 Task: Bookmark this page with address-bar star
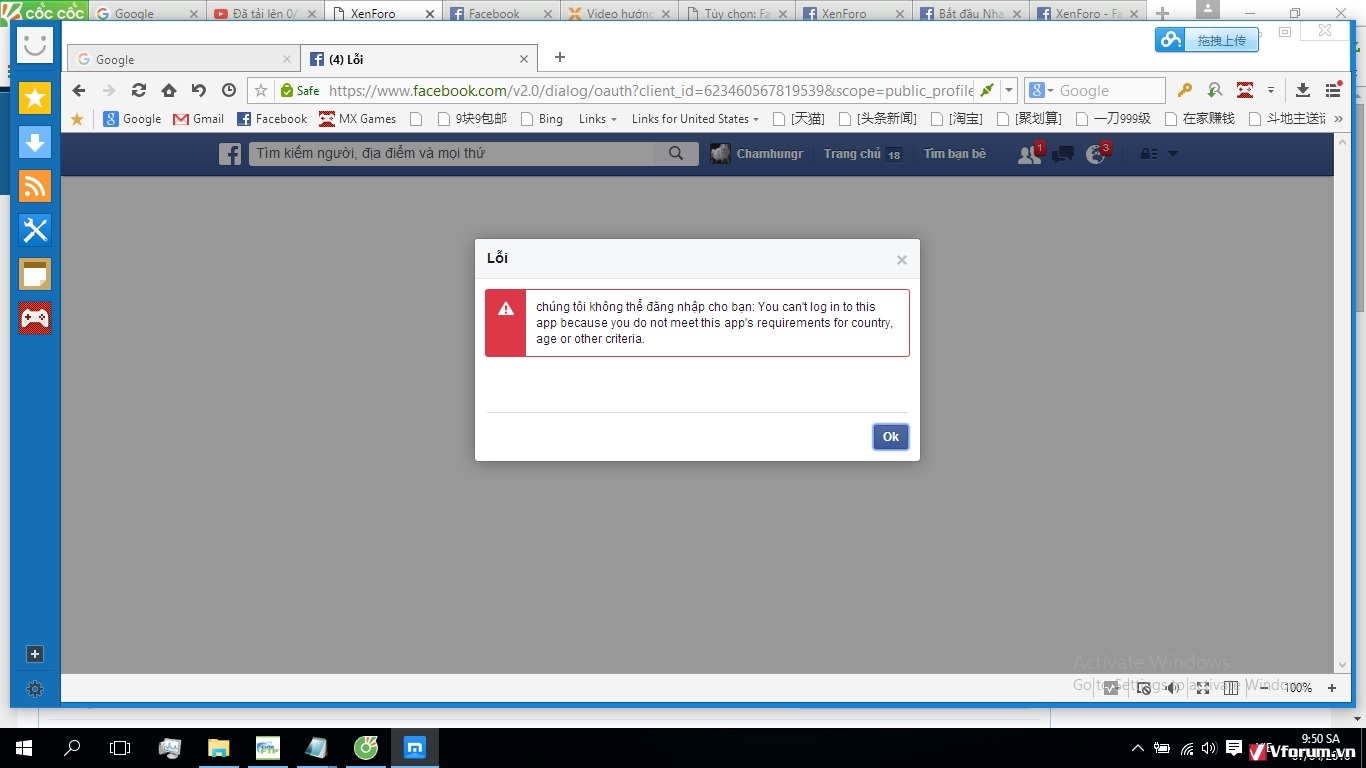coord(261,90)
